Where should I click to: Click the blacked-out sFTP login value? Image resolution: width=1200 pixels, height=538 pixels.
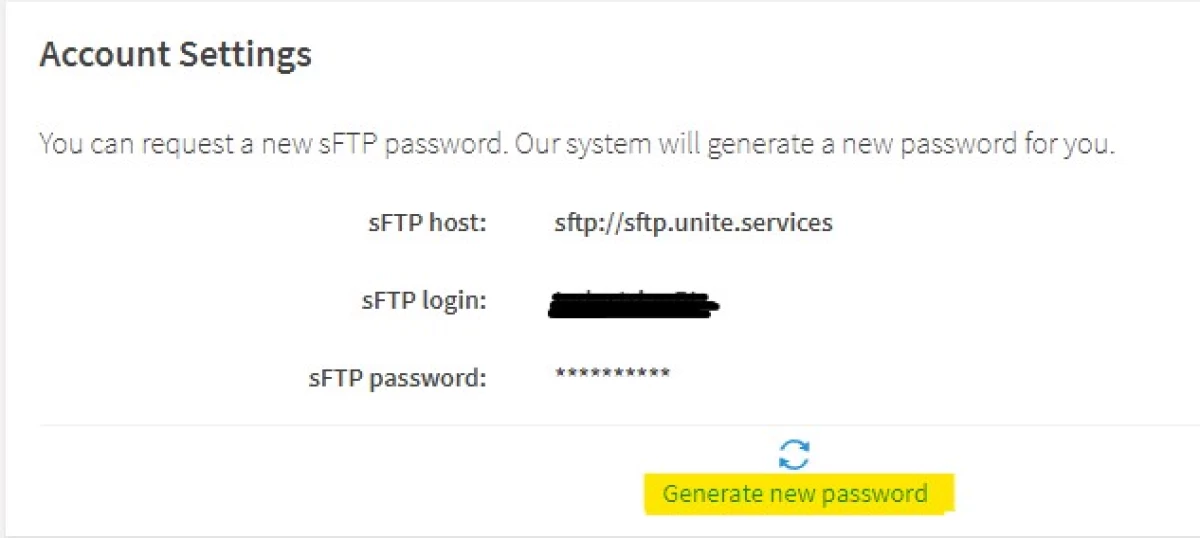coord(637,300)
